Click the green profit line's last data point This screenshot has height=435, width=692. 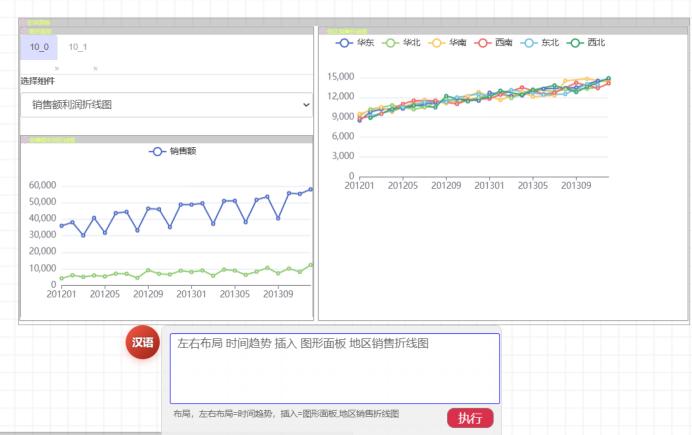[311, 265]
